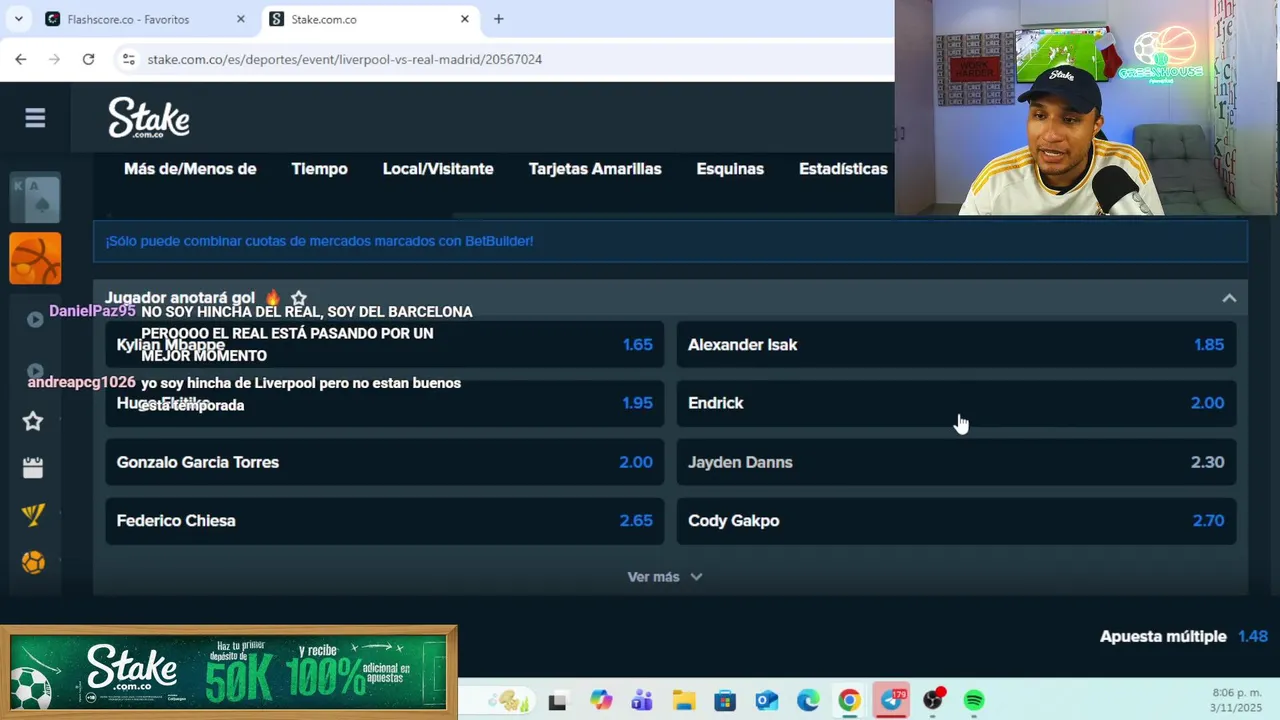Expand Ver más to show more players
1280x720 pixels.
coord(665,577)
